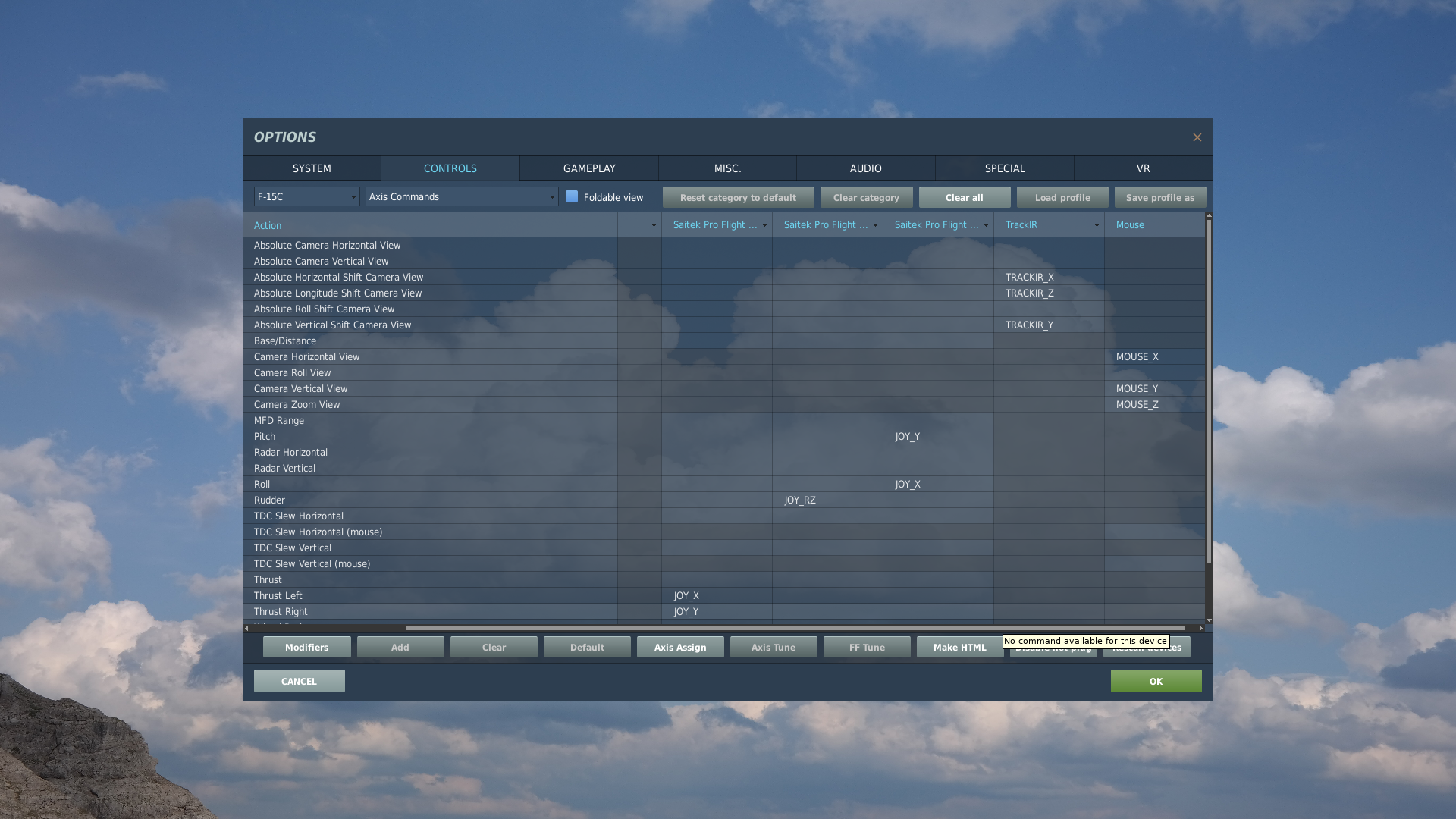Screen dimensions: 1456x819
Task: Switch to the SYSTEM tab
Action: click(312, 168)
